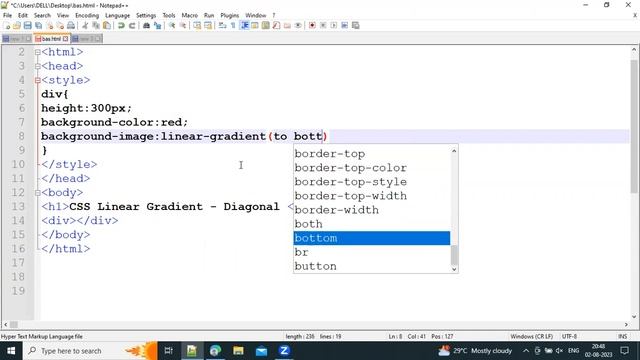Viewport: 640px width, 360px height.
Task: Close the bas.html tab
Action: click(x=65, y=39)
